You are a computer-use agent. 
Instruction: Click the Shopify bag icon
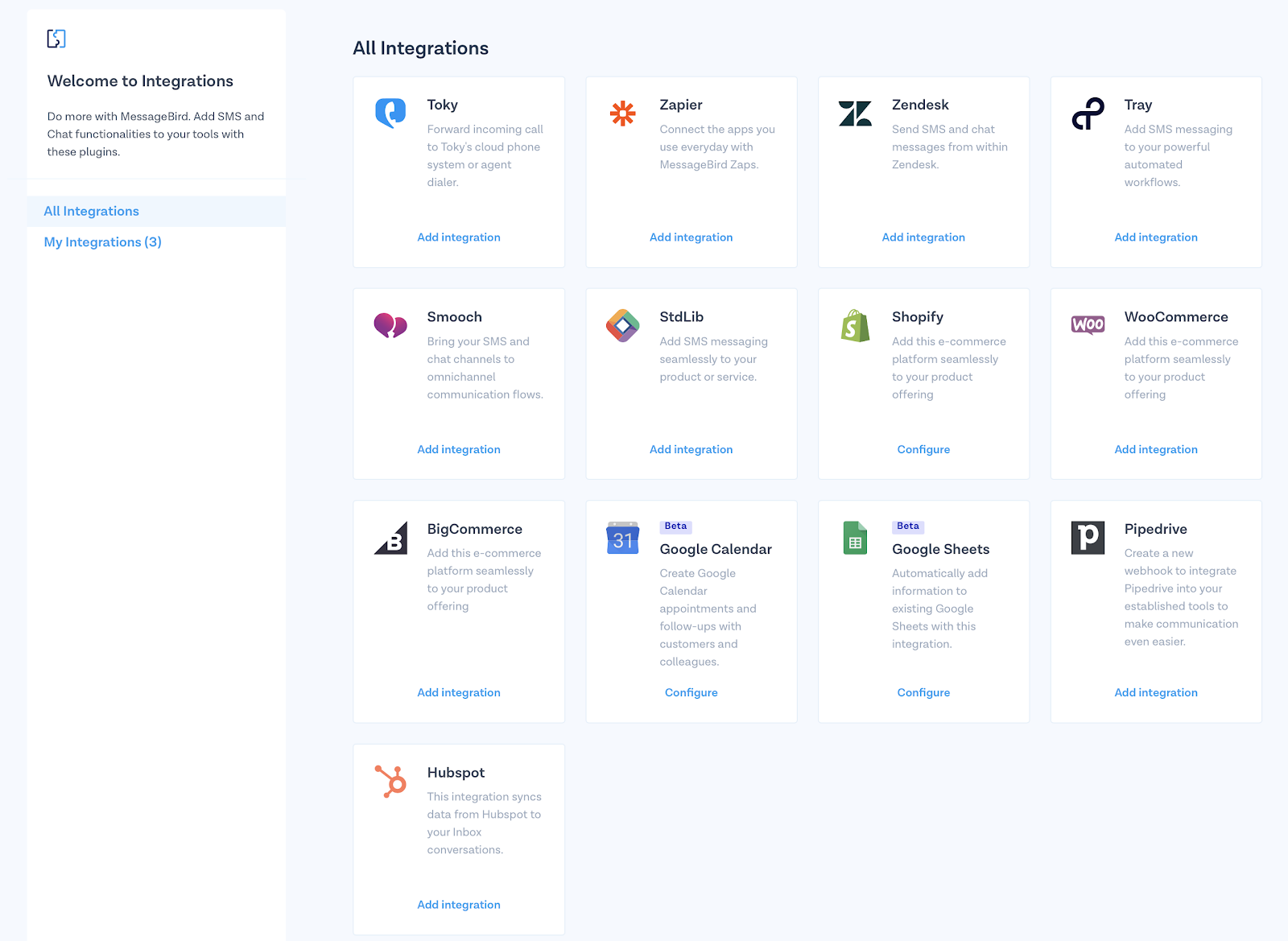click(x=855, y=325)
